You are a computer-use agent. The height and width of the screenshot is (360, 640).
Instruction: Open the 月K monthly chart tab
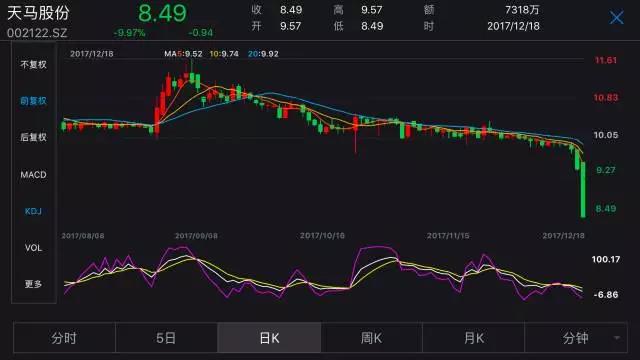pos(473,338)
